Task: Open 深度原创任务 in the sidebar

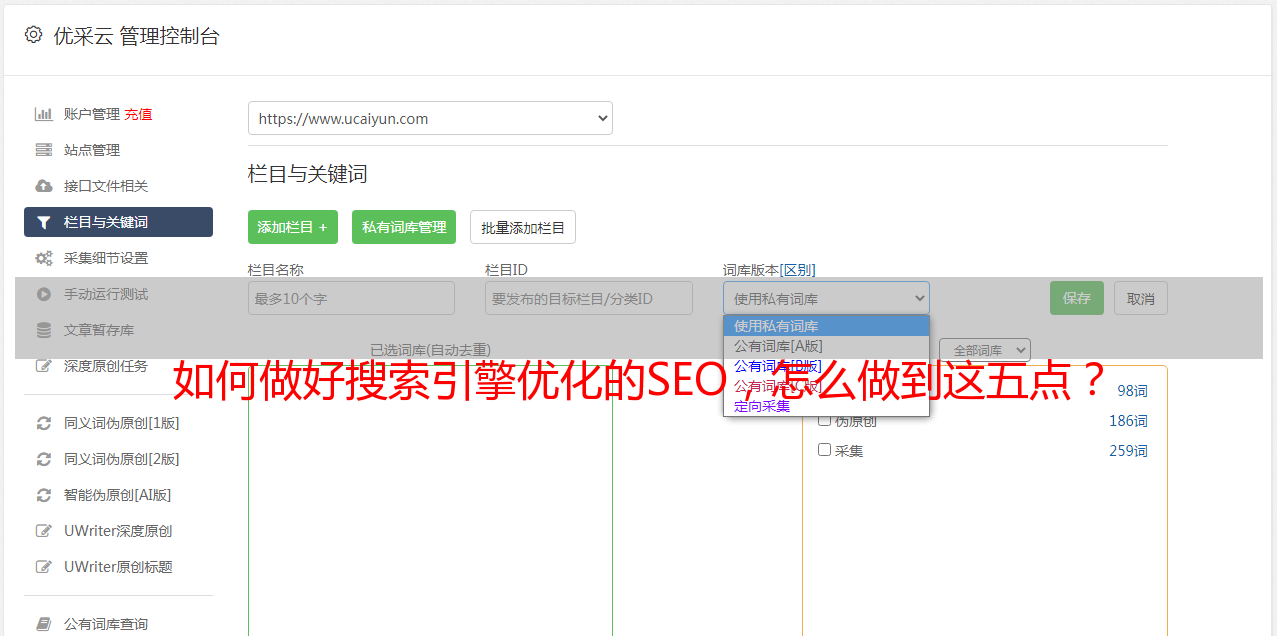Action: pos(106,366)
